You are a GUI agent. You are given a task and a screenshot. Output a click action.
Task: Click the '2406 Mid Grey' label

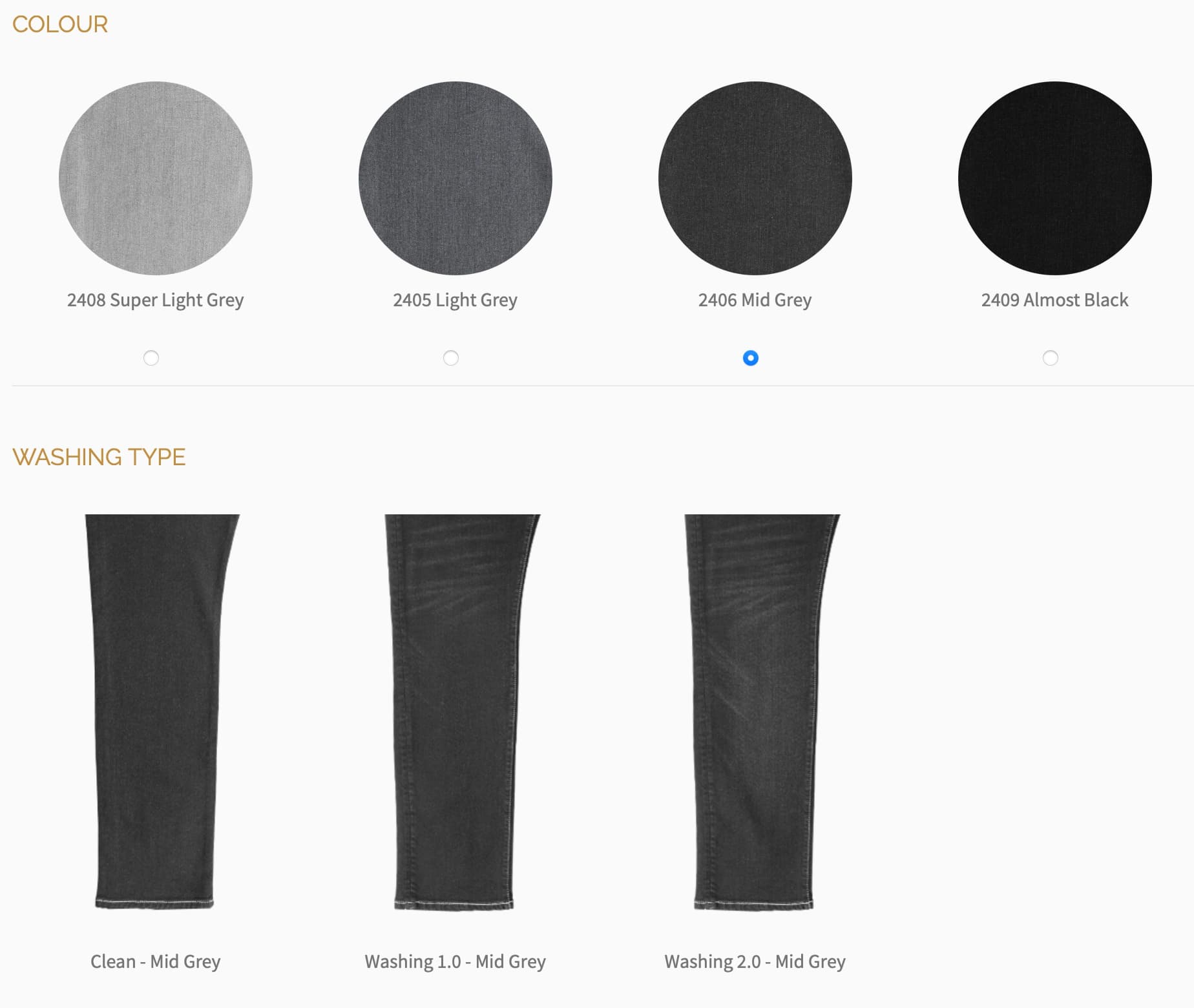(x=755, y=300)
